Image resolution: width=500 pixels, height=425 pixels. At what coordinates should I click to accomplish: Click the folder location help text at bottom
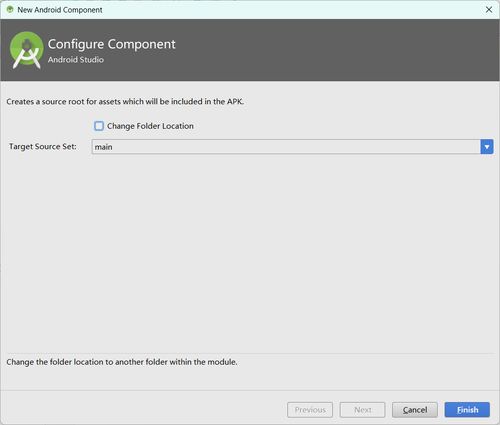[122, 362]
